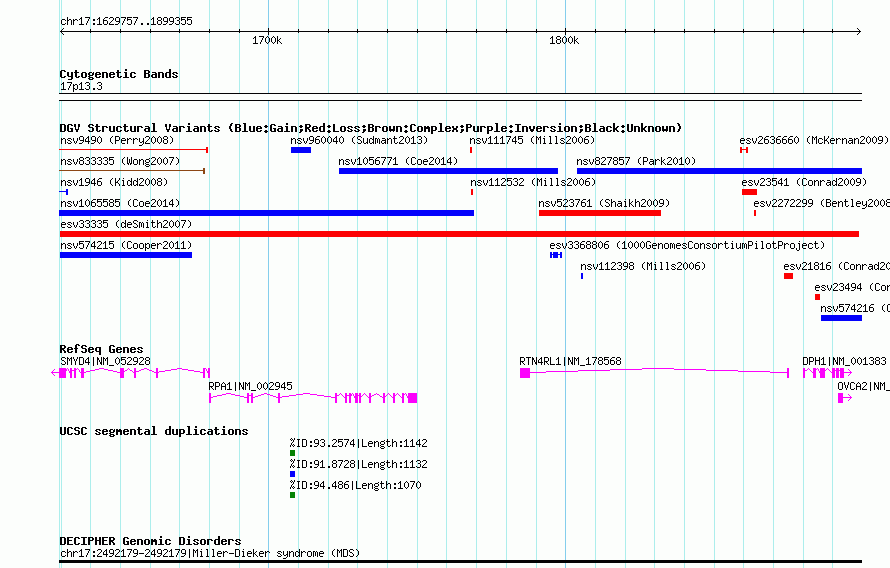Select the nsv574216 blue gain bar
The width and height of the screenshot is (890, 568).
[841, 318]
